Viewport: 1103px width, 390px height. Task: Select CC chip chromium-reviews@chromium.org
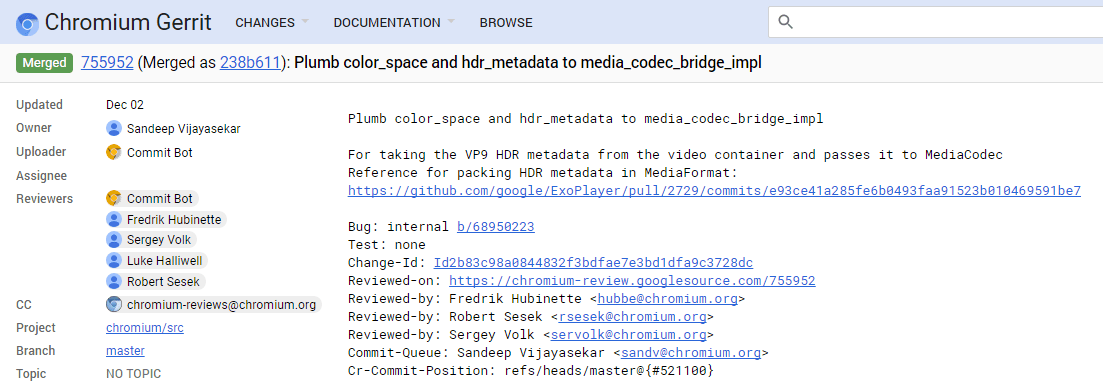coord(213,305)
